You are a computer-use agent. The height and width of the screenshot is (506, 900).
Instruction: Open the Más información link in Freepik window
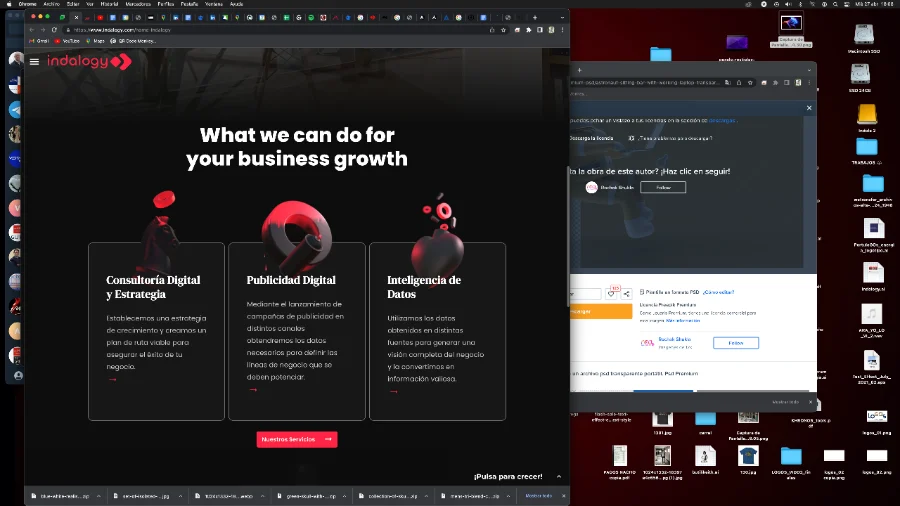(683, 321)
